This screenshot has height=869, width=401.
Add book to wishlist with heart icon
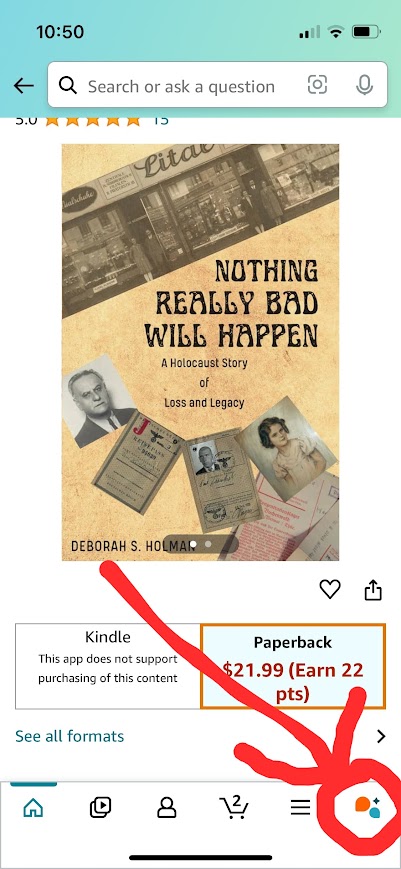pos(330,589)
